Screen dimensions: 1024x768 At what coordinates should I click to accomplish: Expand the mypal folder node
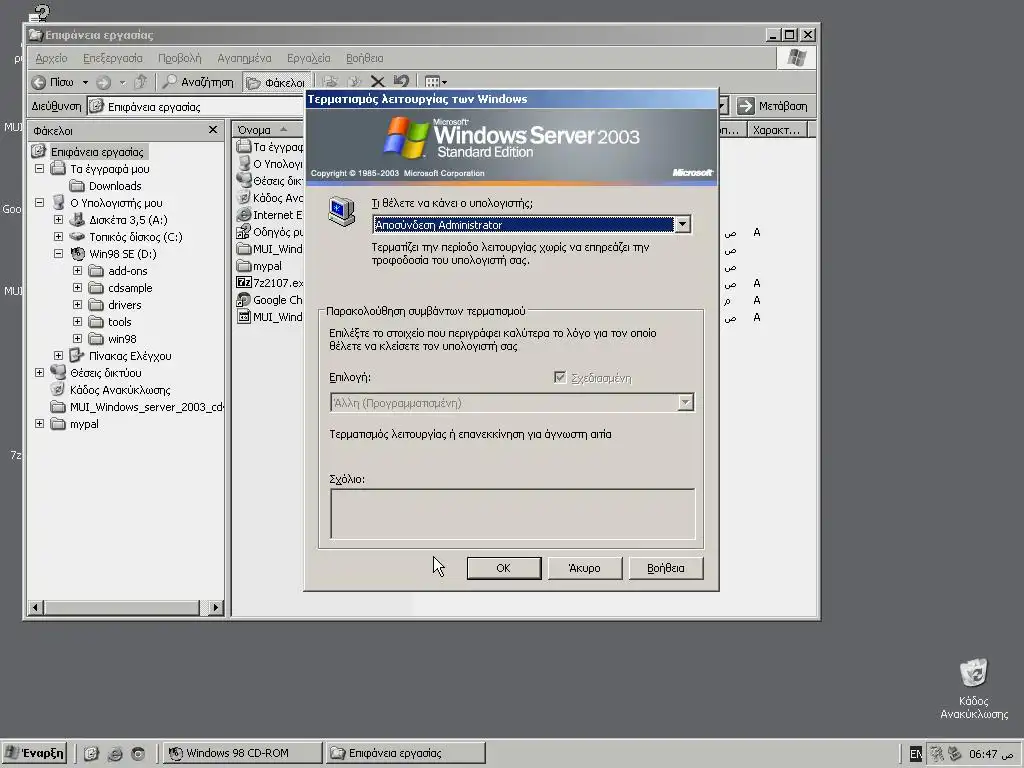[39, 423]
